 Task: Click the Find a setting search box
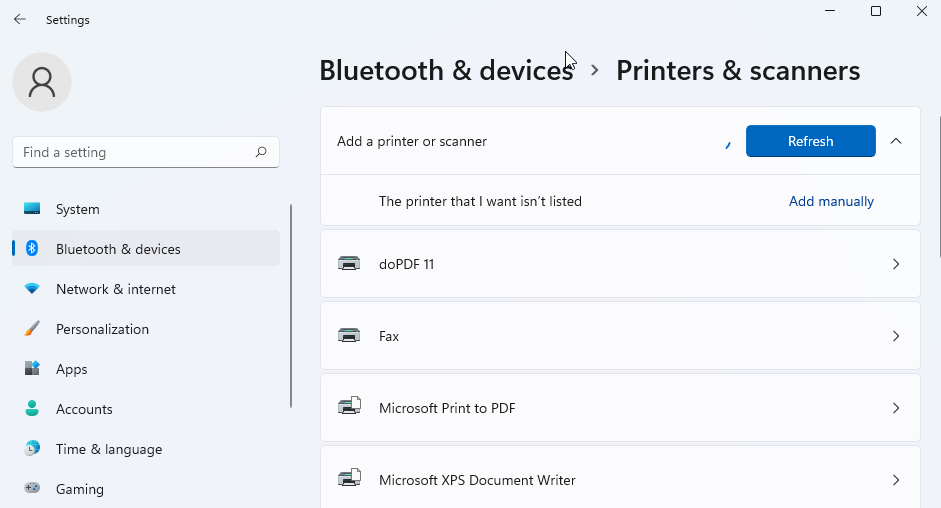coord(146,152)
